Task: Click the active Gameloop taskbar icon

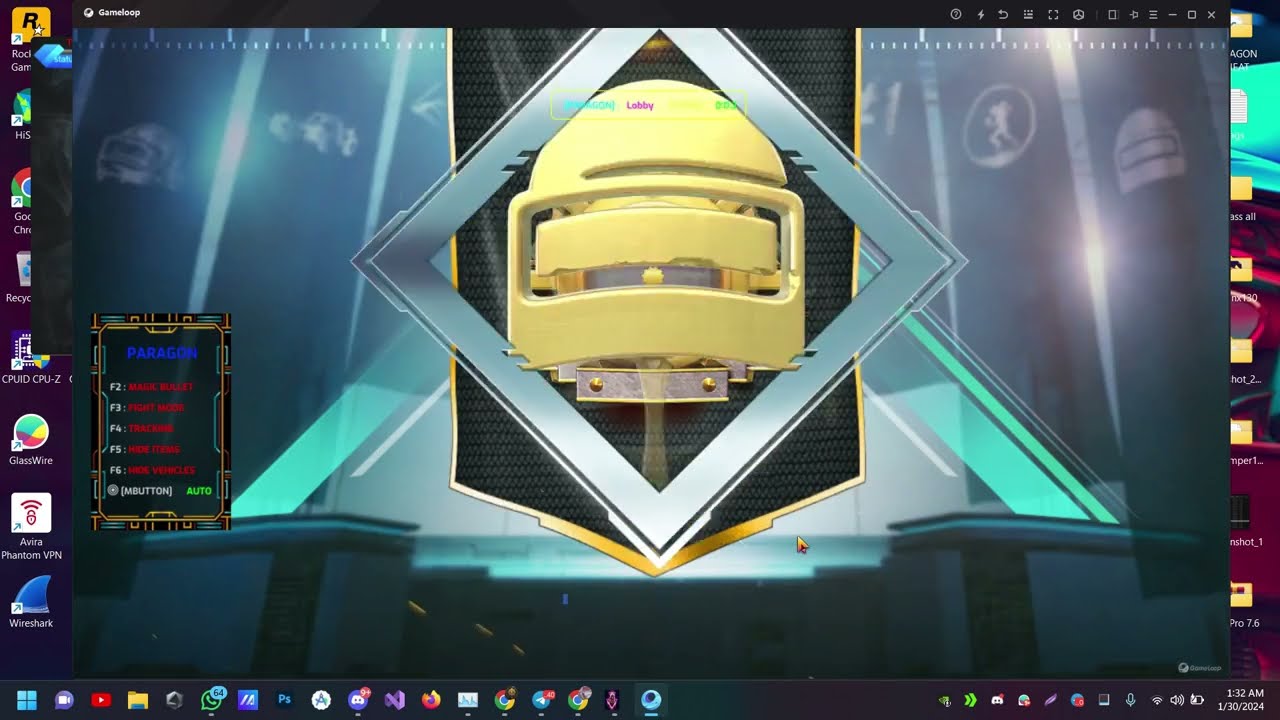Action: point(651,700)
